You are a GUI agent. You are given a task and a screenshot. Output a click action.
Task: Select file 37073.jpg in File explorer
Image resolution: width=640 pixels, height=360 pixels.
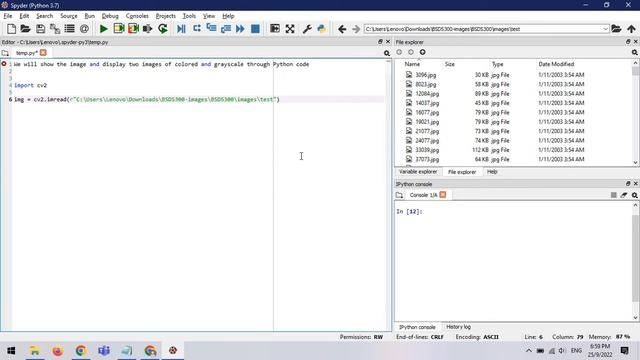coord(427,160)
